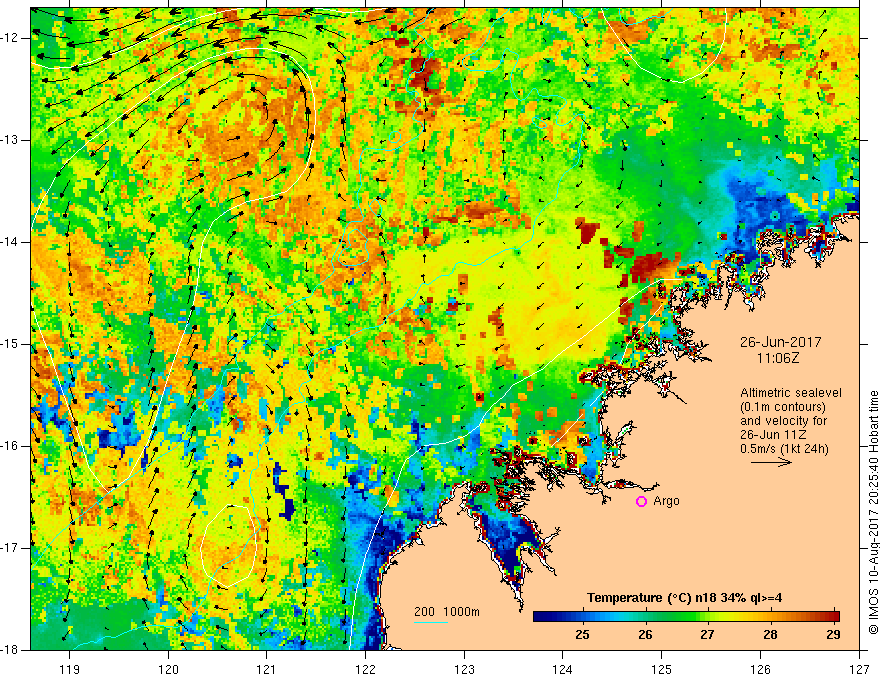Click the velocity scale reference arrow

772,462
